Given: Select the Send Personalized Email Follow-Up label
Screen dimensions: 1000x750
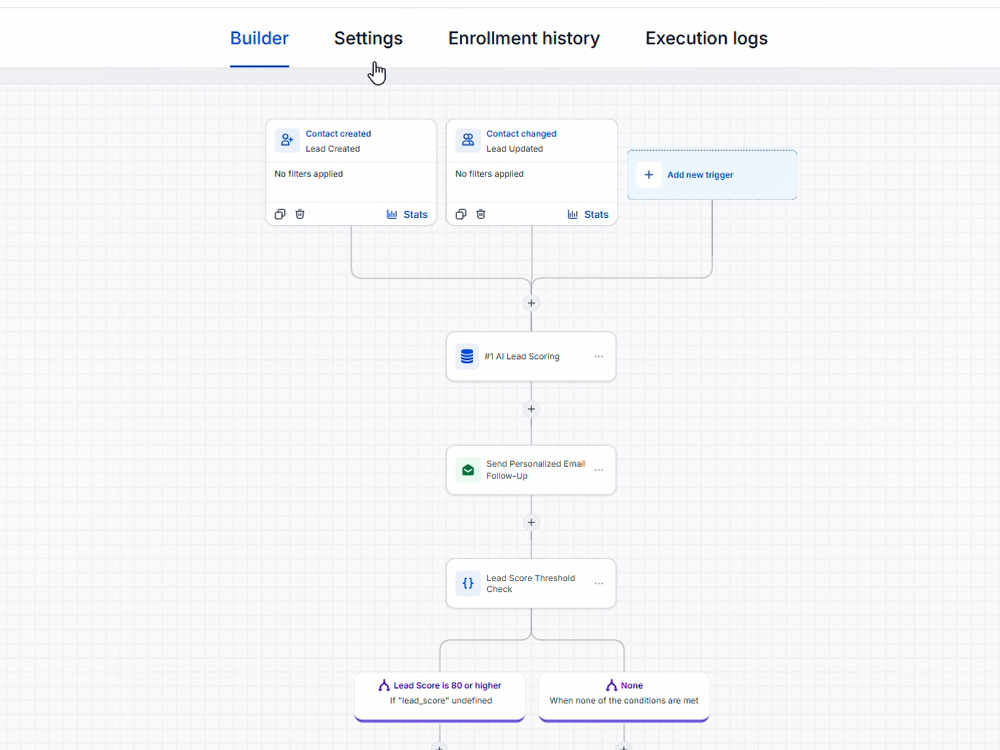Looking at the screenshot, I should (x=536, y=470).
